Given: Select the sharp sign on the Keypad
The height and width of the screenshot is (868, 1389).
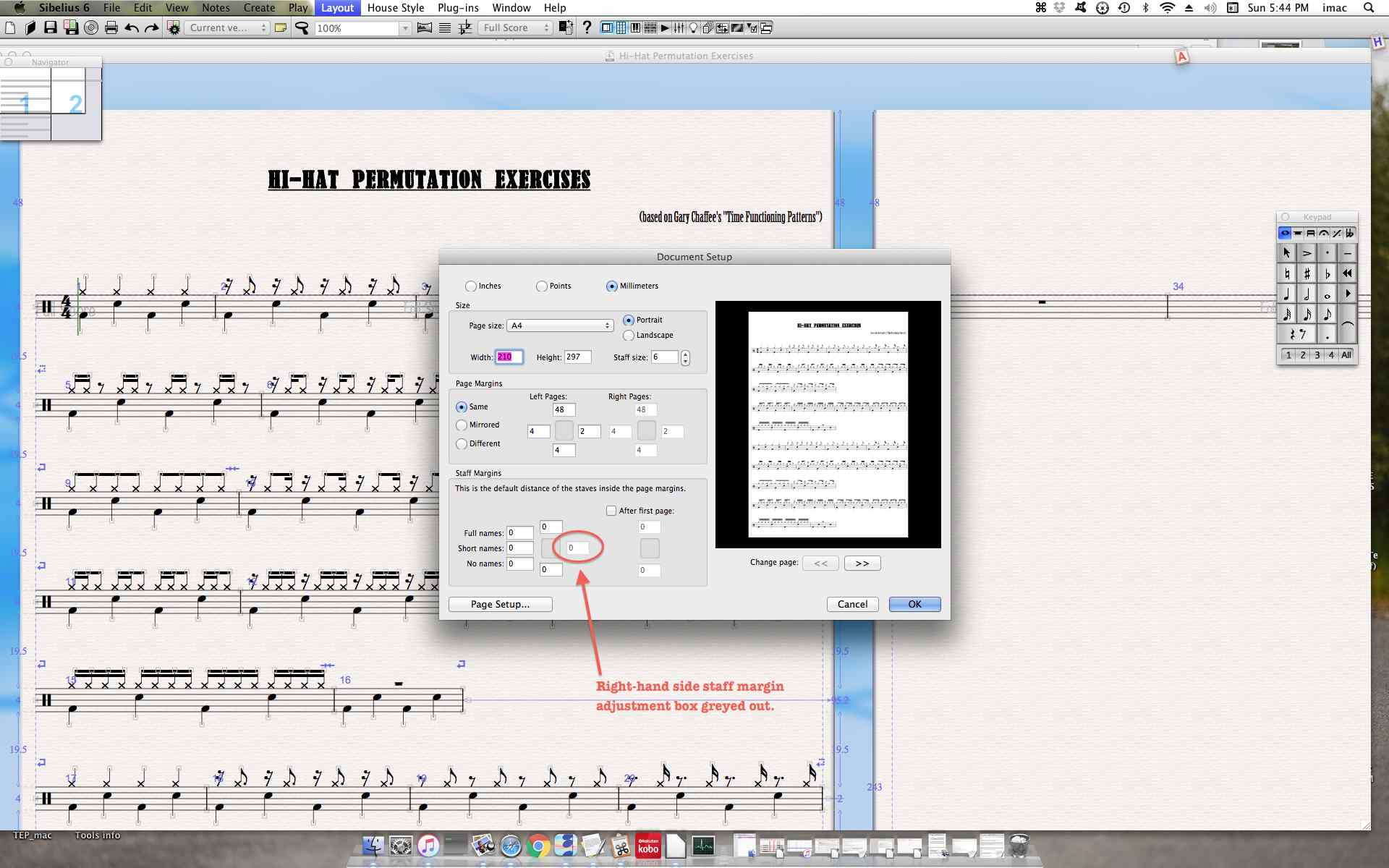Looking at the screenshot, I should click(1307, 273).
